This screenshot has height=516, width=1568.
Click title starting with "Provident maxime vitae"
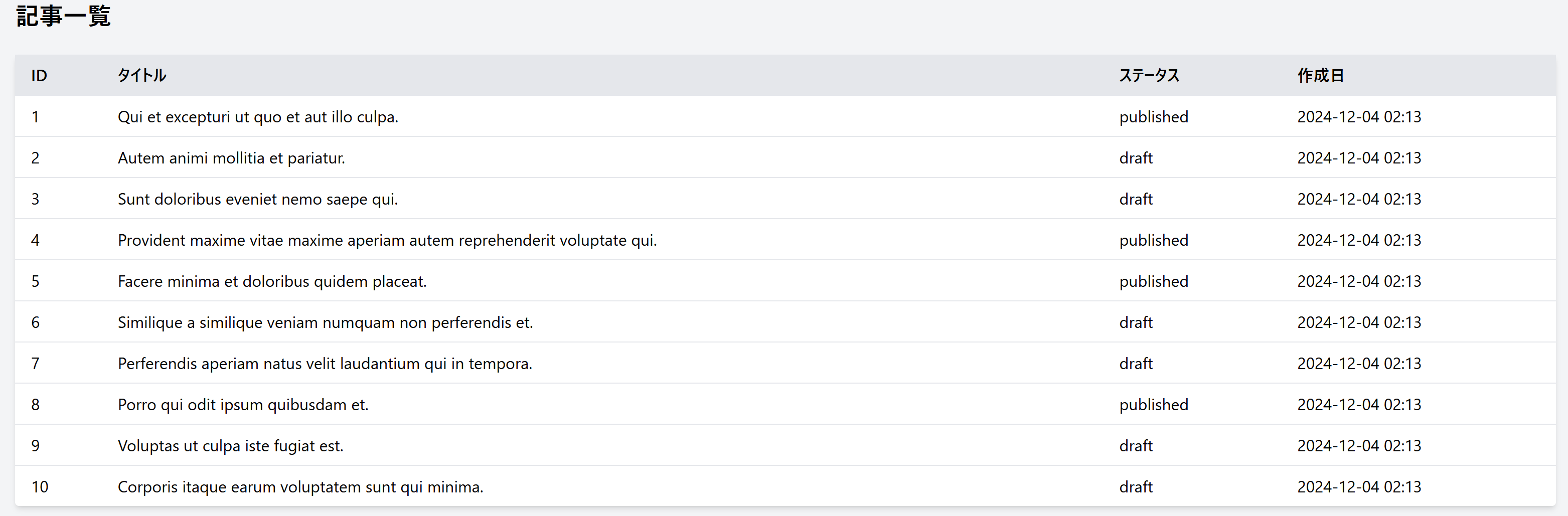coord(387,240)
